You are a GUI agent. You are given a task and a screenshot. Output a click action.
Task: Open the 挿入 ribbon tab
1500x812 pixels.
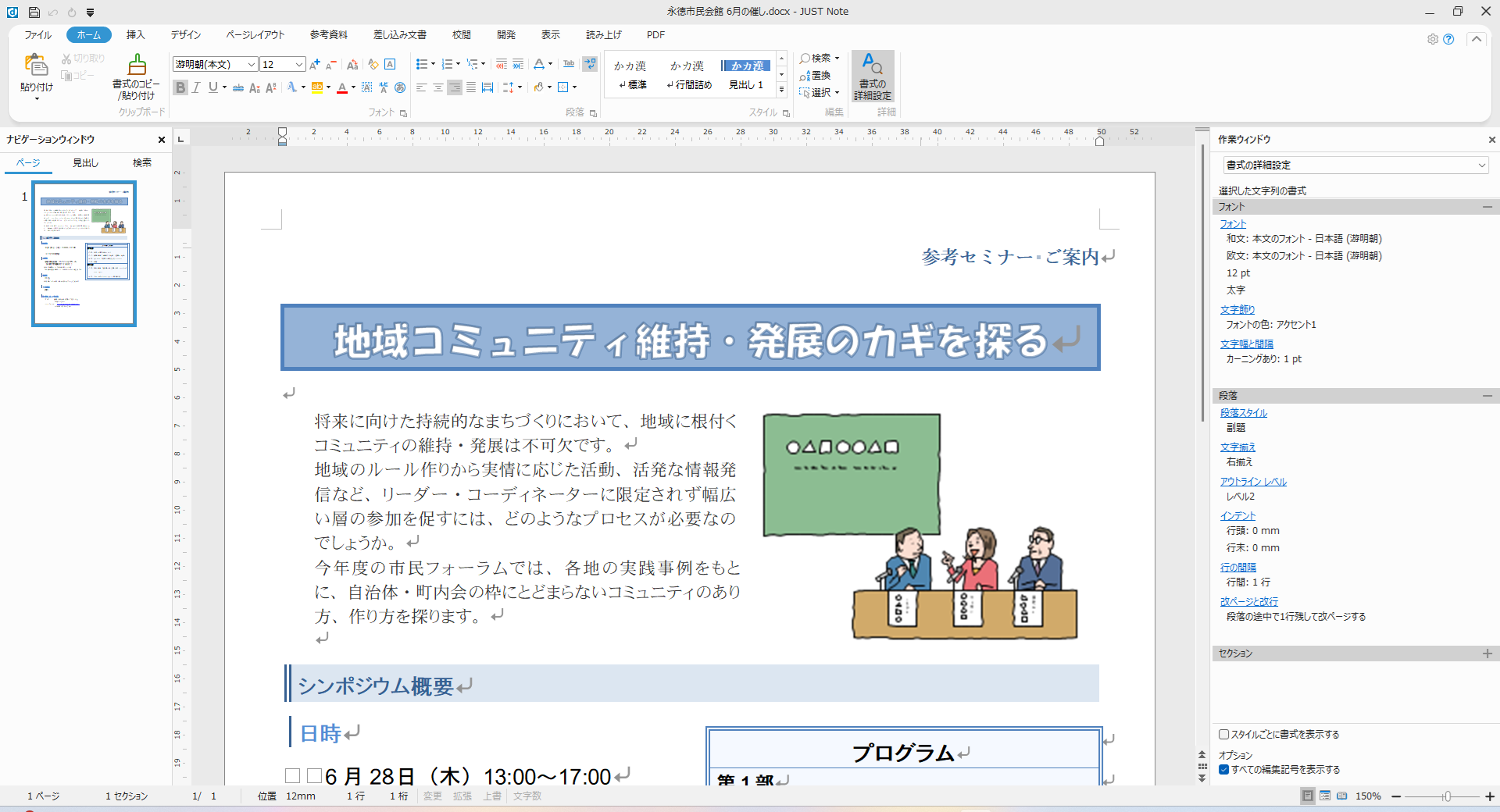[136, 35]
